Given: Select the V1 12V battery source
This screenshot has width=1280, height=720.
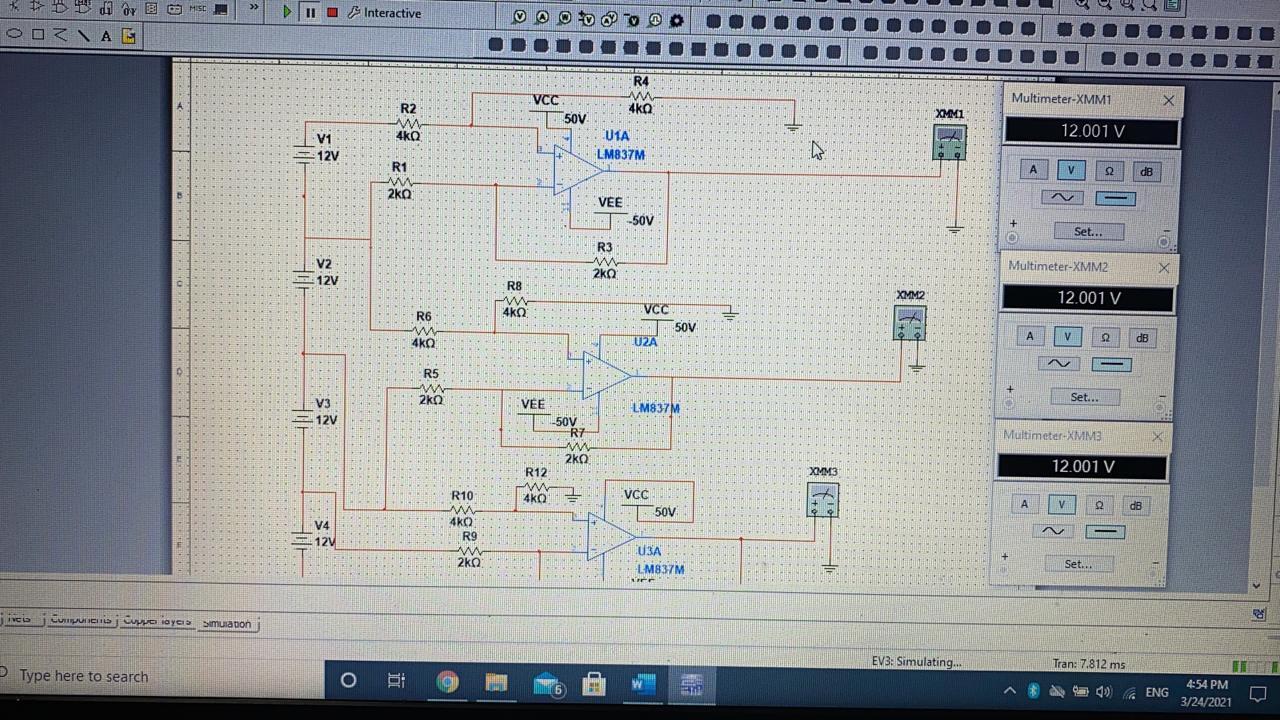Looking at the screenshot, I should [x=305, y=155].
